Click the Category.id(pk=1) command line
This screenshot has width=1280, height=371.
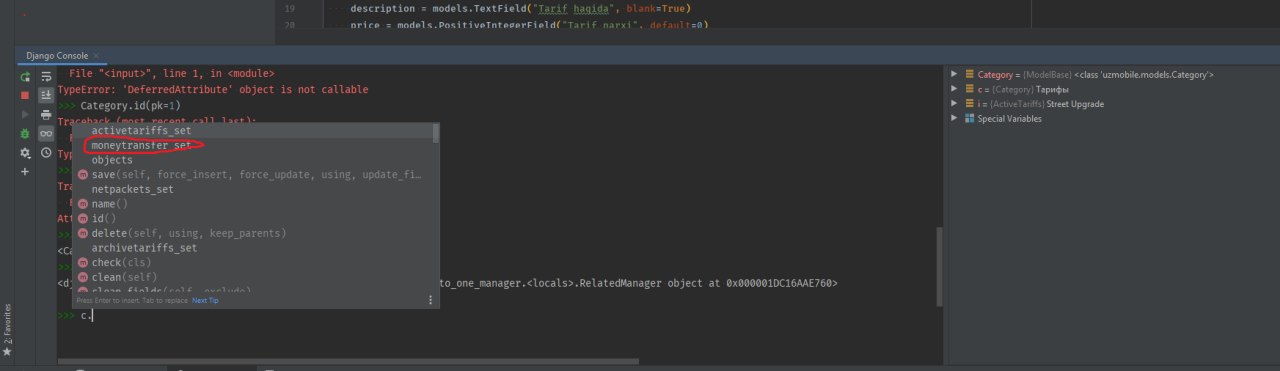point(132,105)
